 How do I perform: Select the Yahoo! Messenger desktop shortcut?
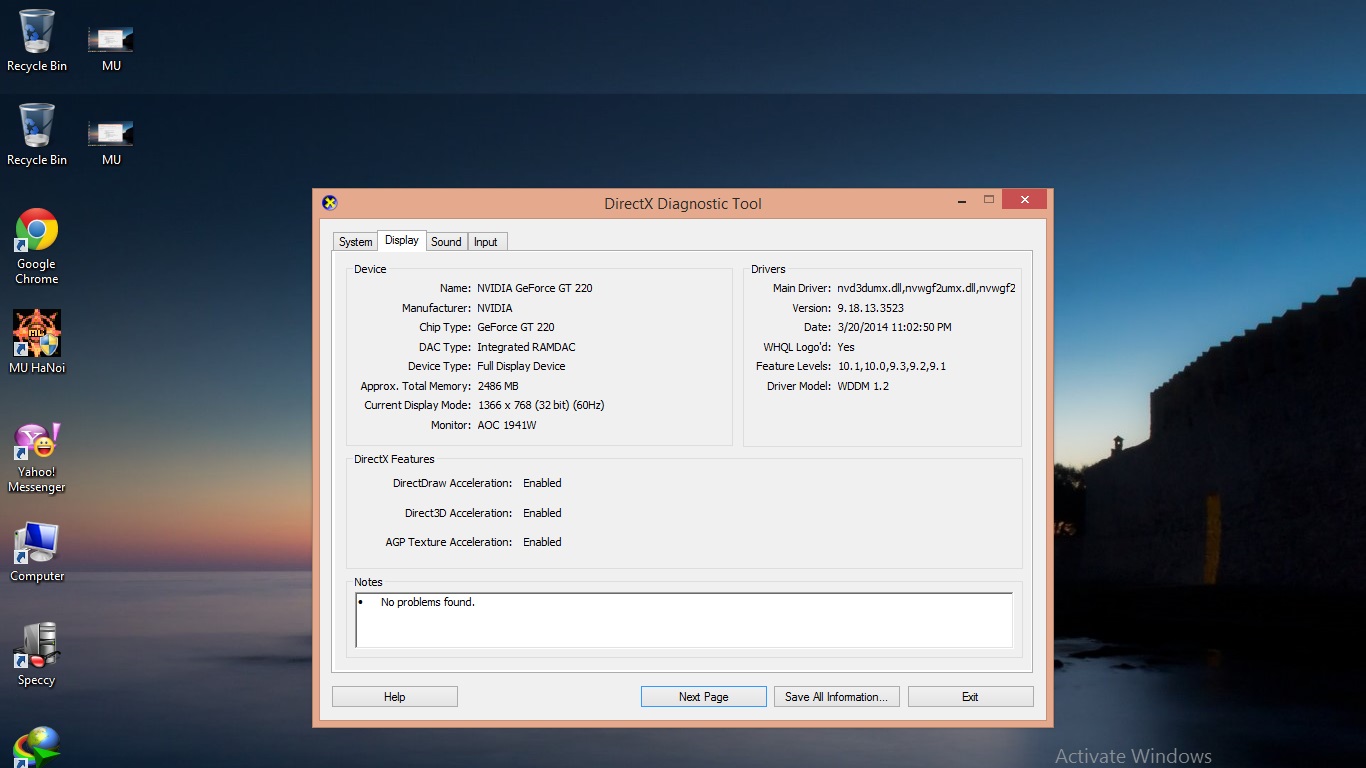point(37,458)
